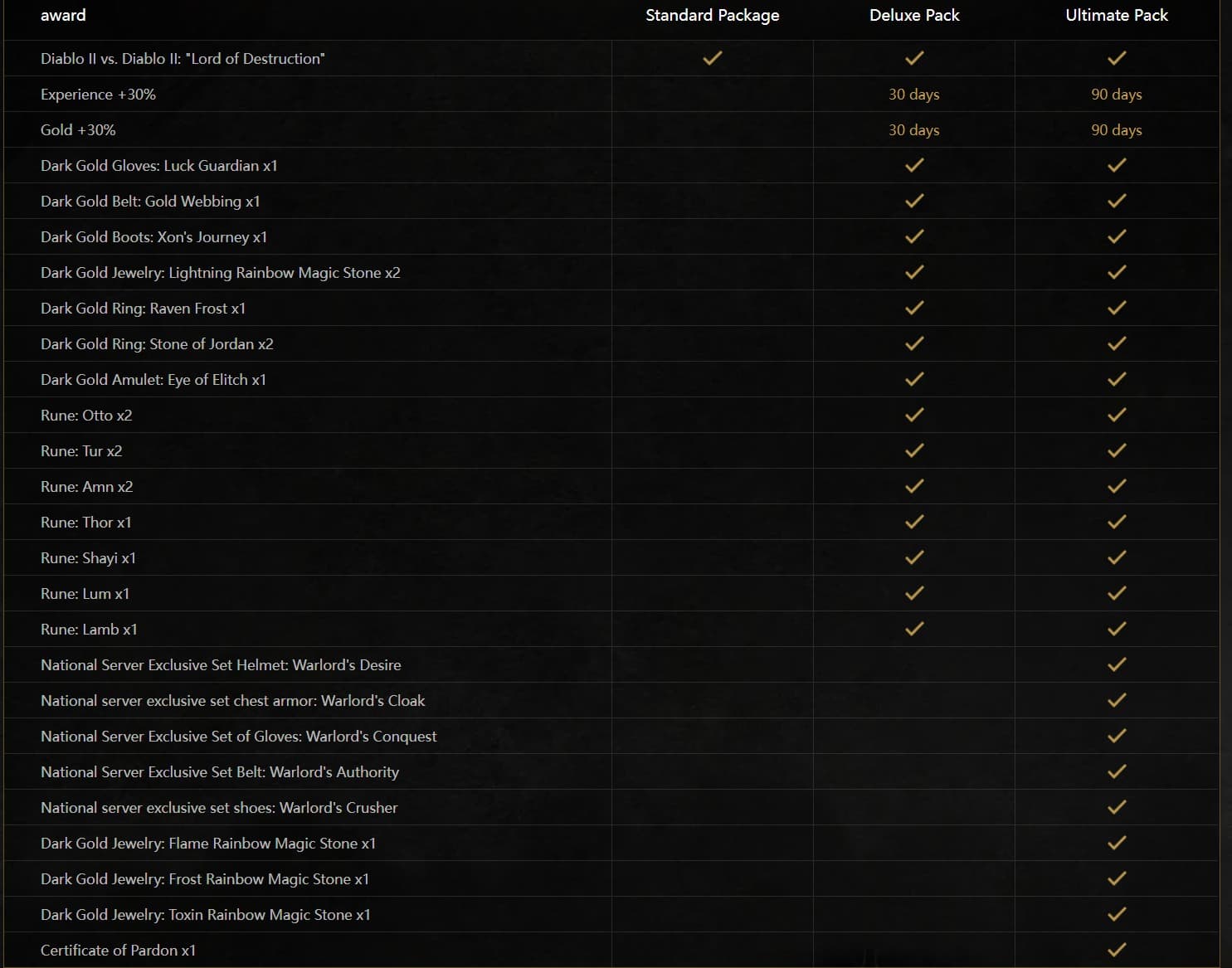Select the Ultimate Pack column header
This screenshot has width=1232, height=968.
[x=1116, y=15]
